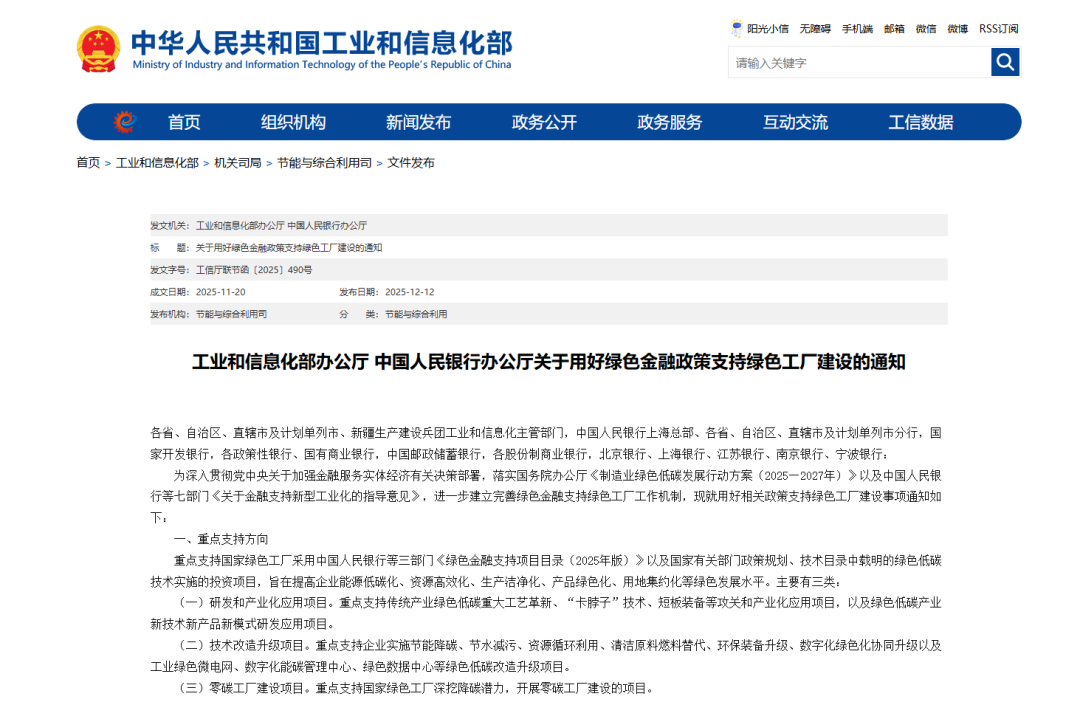Select 新闻发布 in the main menu
Image resolution: width=1080 pixels, height=702 pixels.
[x=418, y=122]
